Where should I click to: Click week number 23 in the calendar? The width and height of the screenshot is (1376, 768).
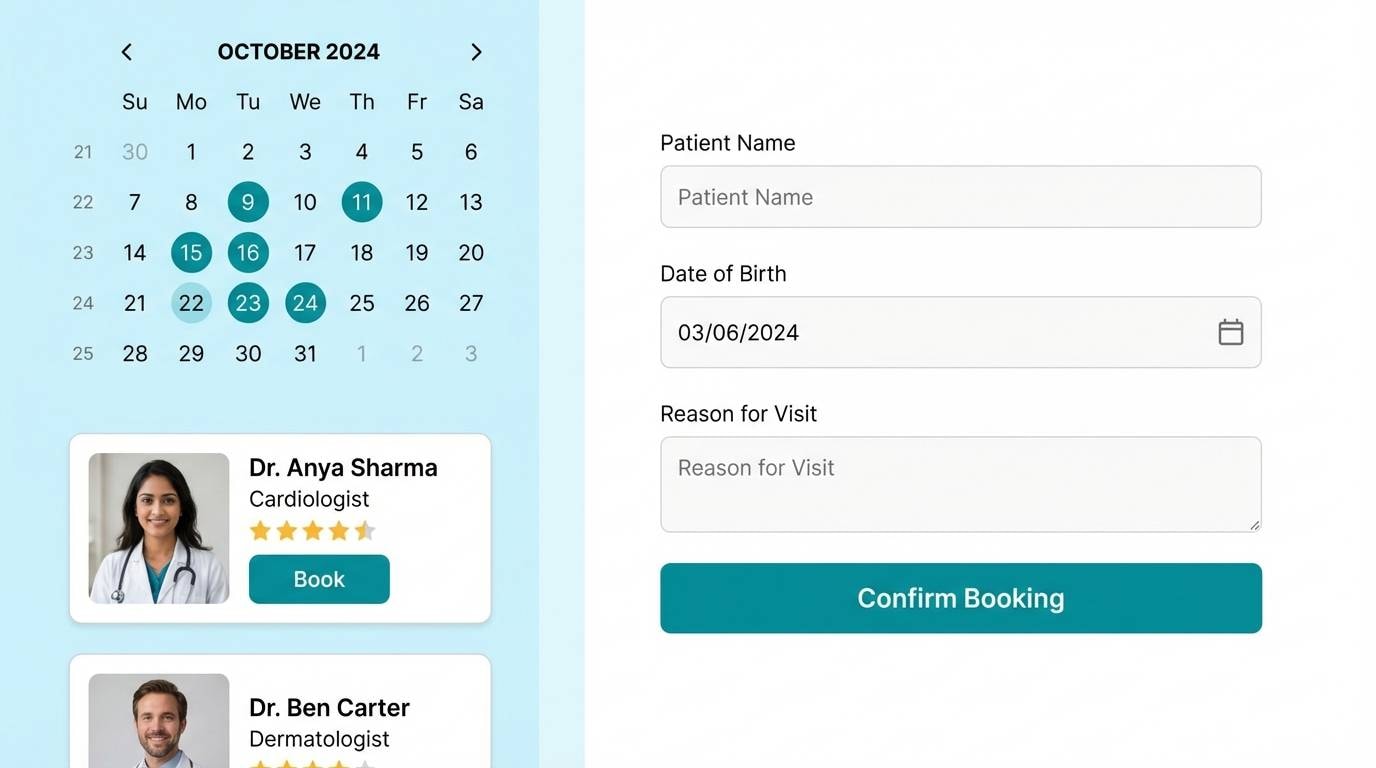(83, 252)
